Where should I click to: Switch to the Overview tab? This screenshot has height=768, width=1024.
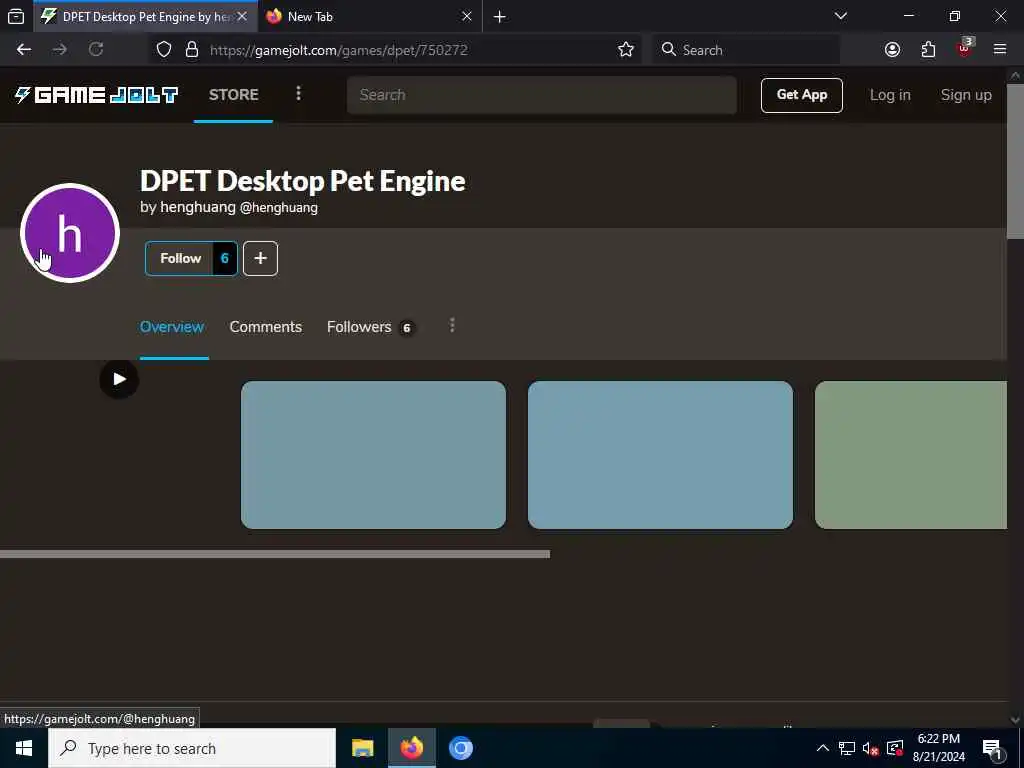point(172,327)
